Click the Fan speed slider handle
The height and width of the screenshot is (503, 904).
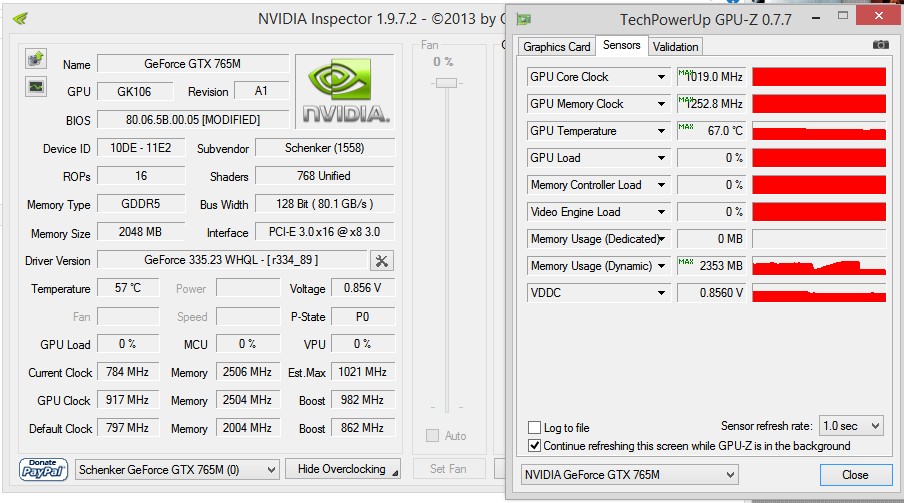pos(446,83)
